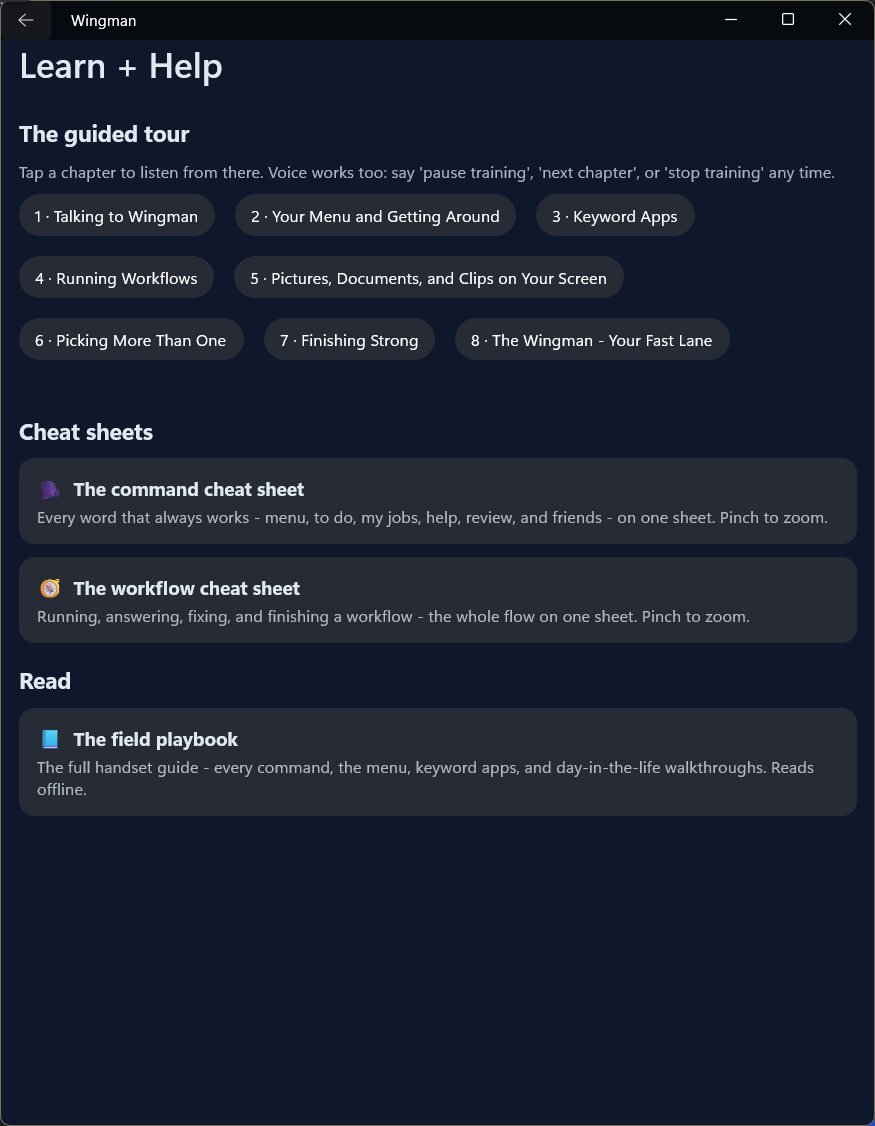Viewport: 875px width, 1126px height.
Task: Click the blue book icon on field playbook
Action: 50,740
